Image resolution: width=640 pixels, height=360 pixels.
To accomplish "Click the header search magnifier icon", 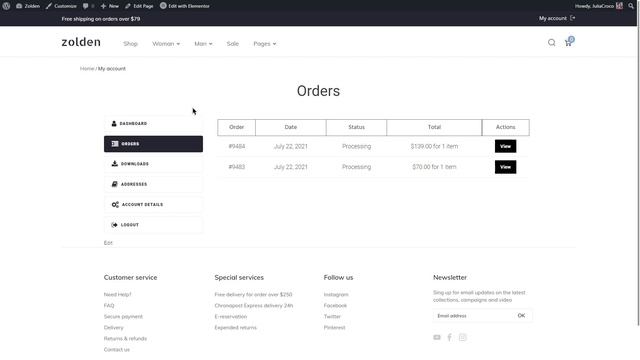I will click(551, 42).
